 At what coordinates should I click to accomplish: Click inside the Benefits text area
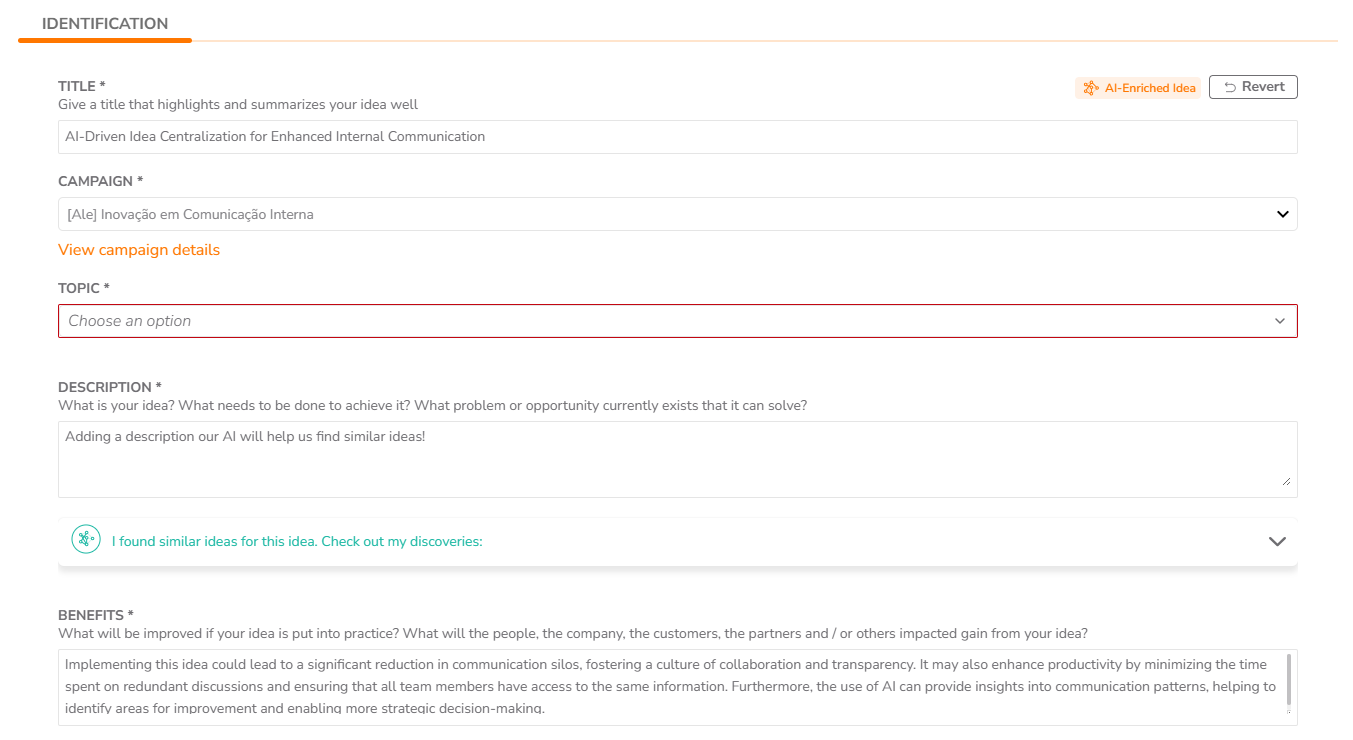670,687
